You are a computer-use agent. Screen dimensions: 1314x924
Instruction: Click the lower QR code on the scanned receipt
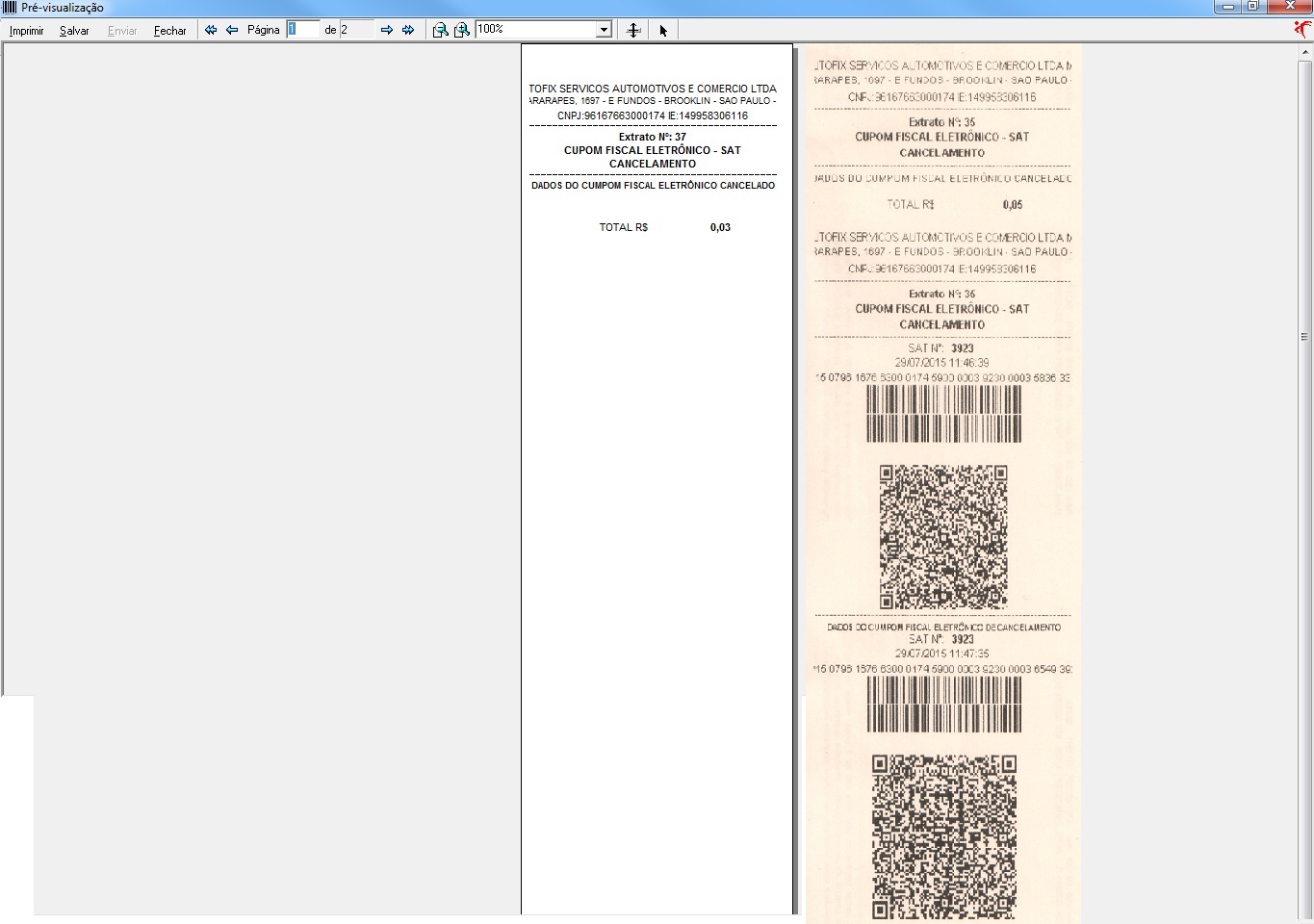click(943, 837)
